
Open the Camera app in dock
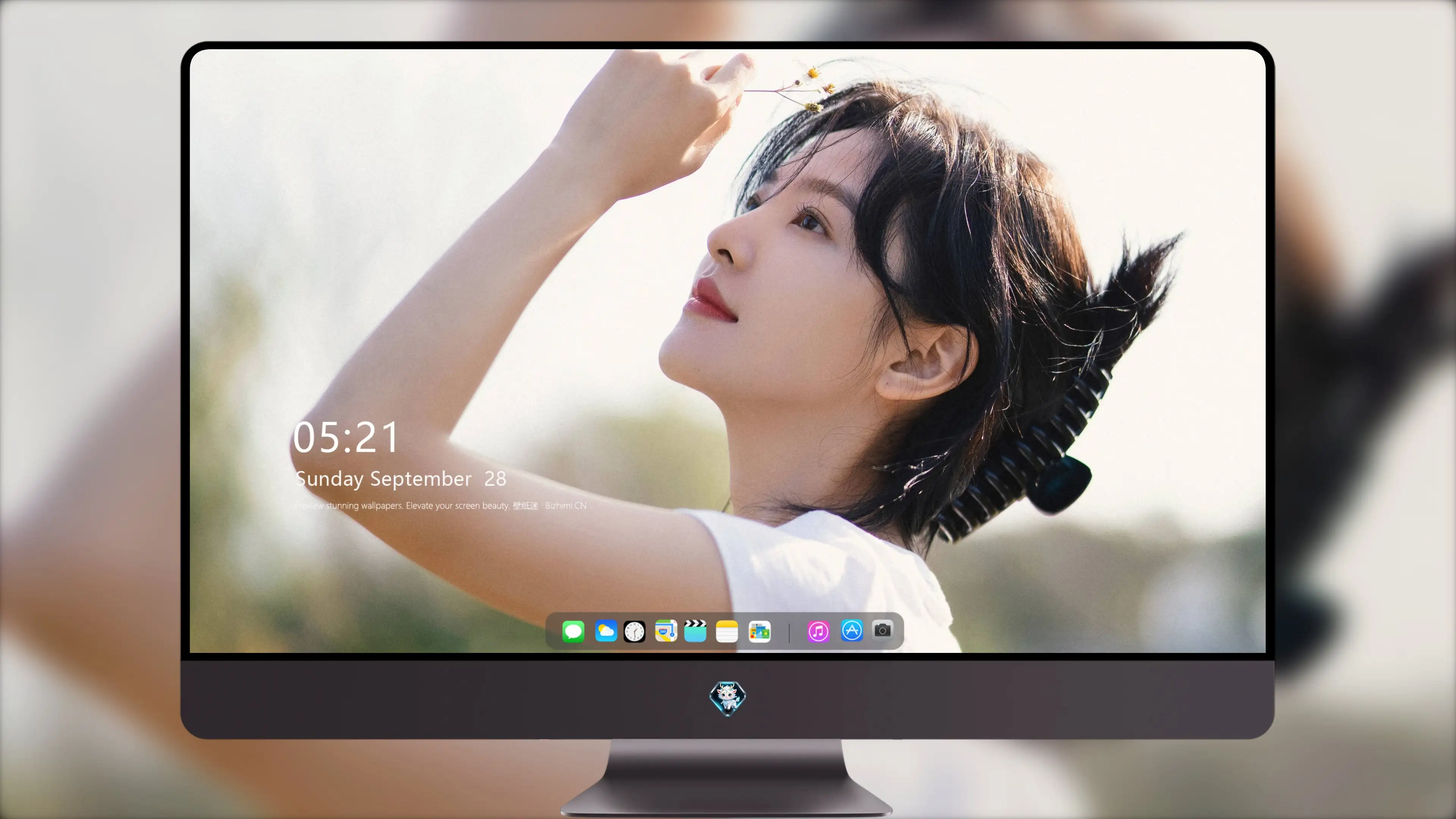click(x=882, y=630)
